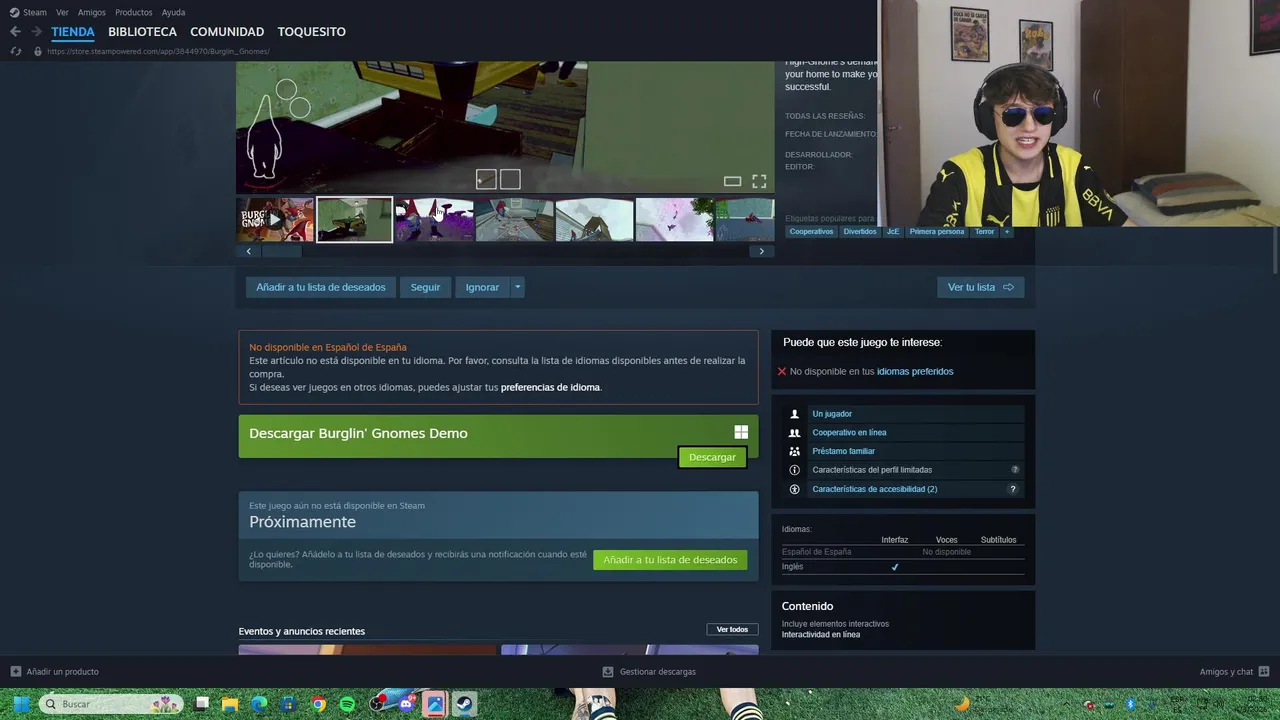Open the Ayuda menu
Screen dimensions: 1280x720
[x=173, y=12]
